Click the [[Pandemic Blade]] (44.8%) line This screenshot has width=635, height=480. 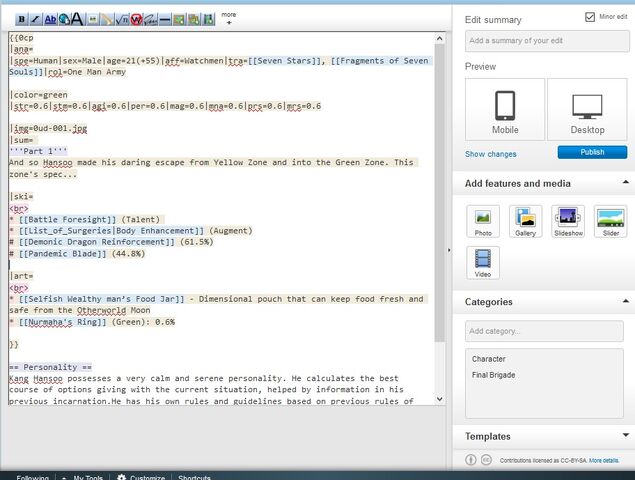77,254
